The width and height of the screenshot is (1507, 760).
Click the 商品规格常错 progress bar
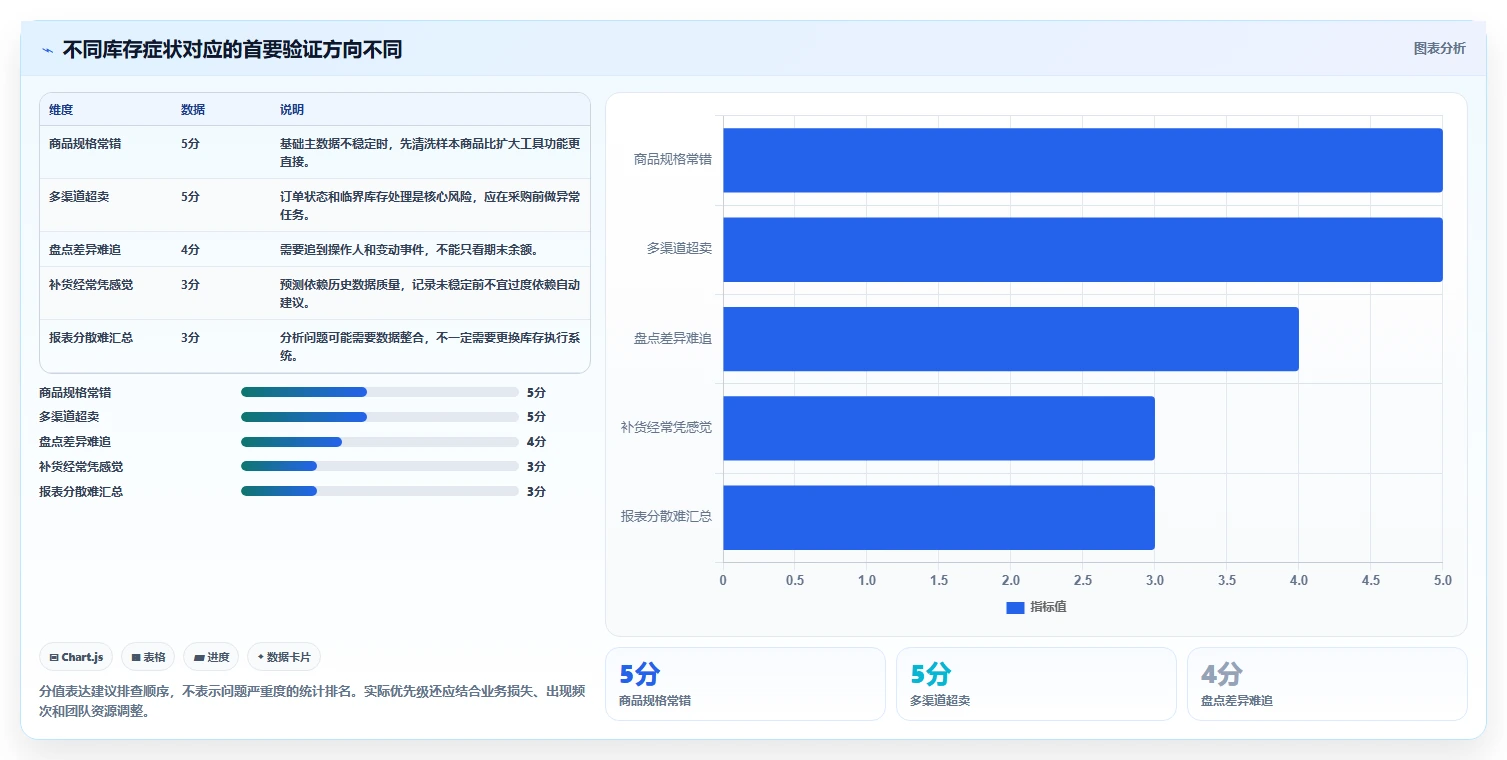[x=380, y=392]
